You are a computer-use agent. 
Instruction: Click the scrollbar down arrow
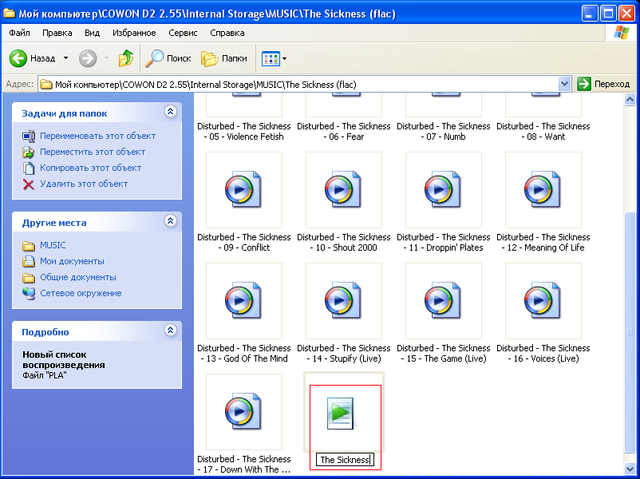click(630, 469)
